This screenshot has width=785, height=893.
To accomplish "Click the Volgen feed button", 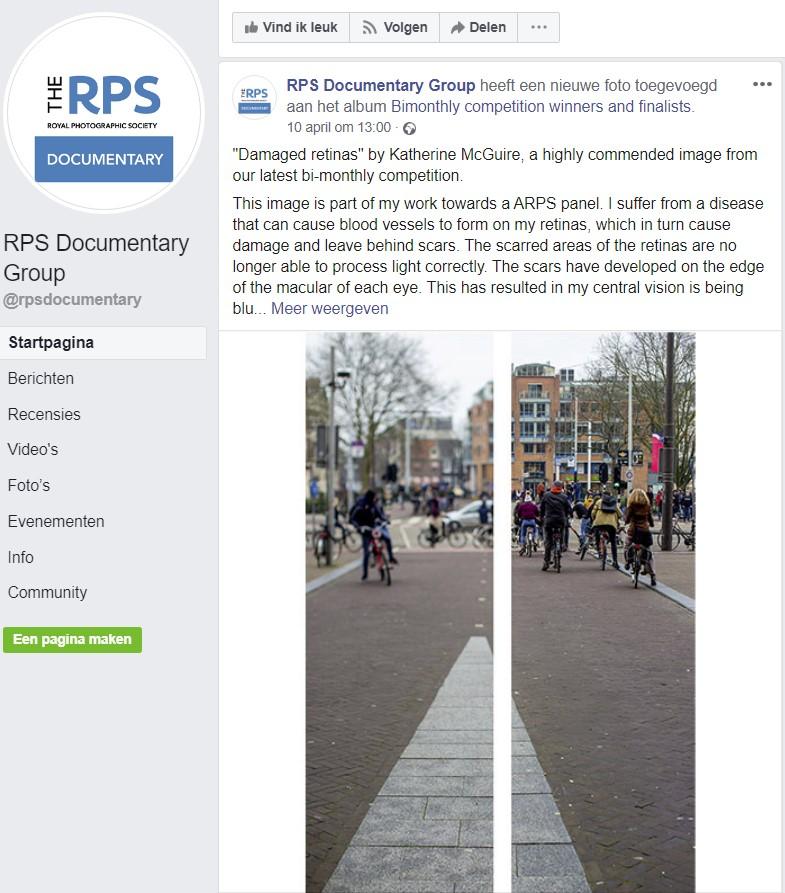I will click(x=395, y=27).
